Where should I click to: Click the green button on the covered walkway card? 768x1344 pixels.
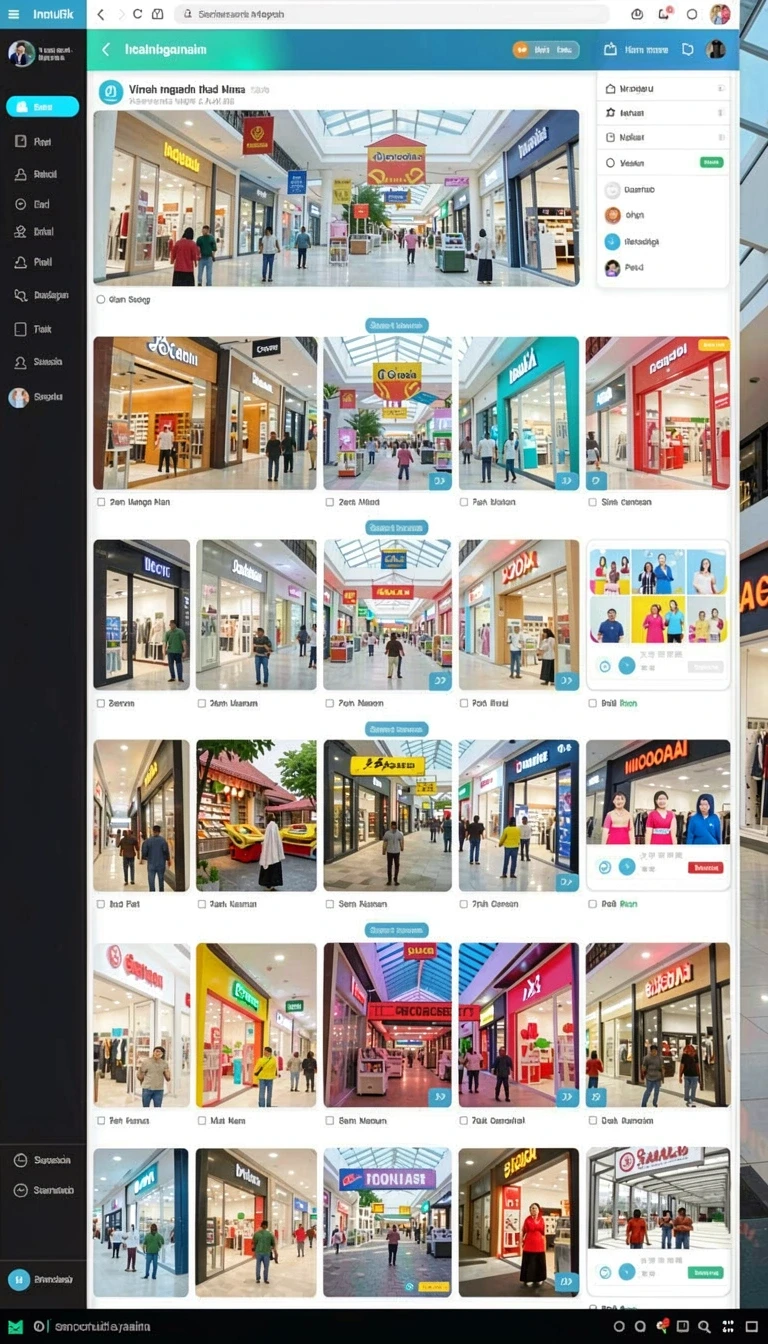coord(705,1273)
